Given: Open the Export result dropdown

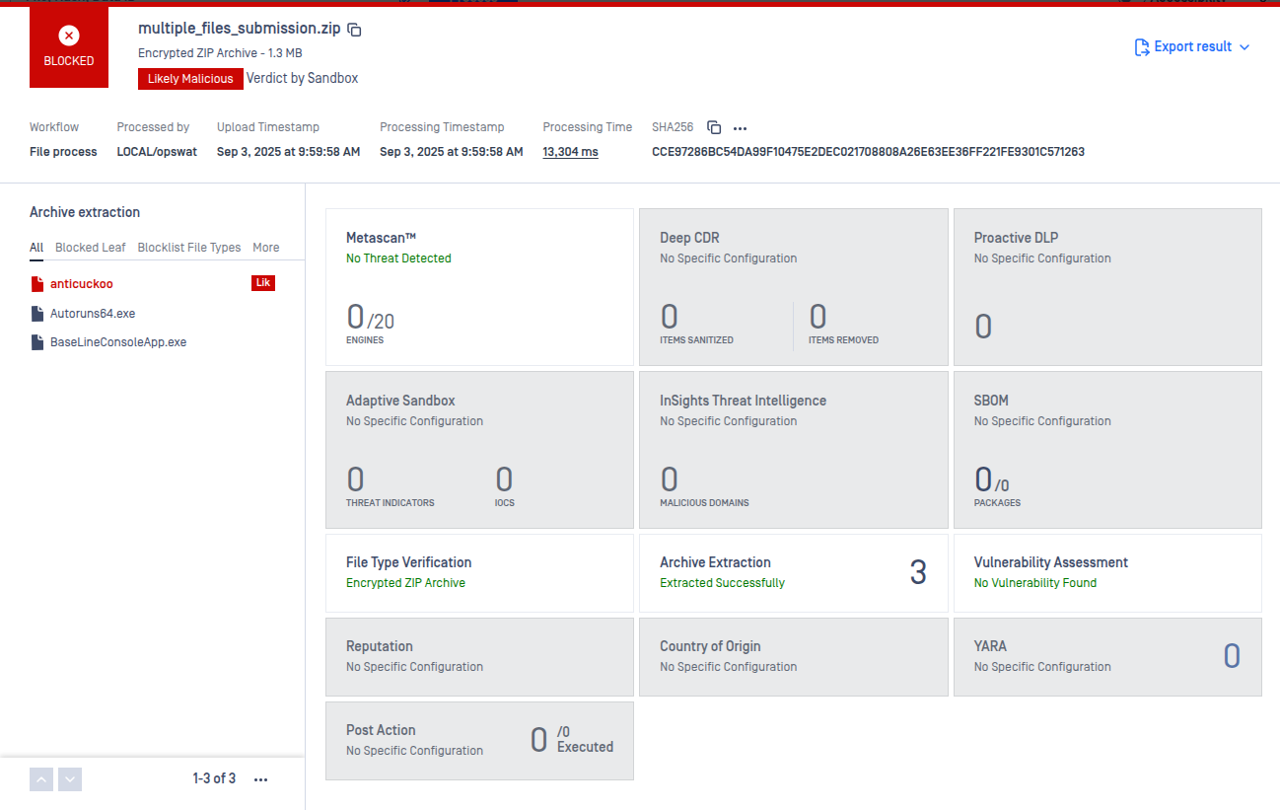Looking at the screenshot, I should (1192, 47).
